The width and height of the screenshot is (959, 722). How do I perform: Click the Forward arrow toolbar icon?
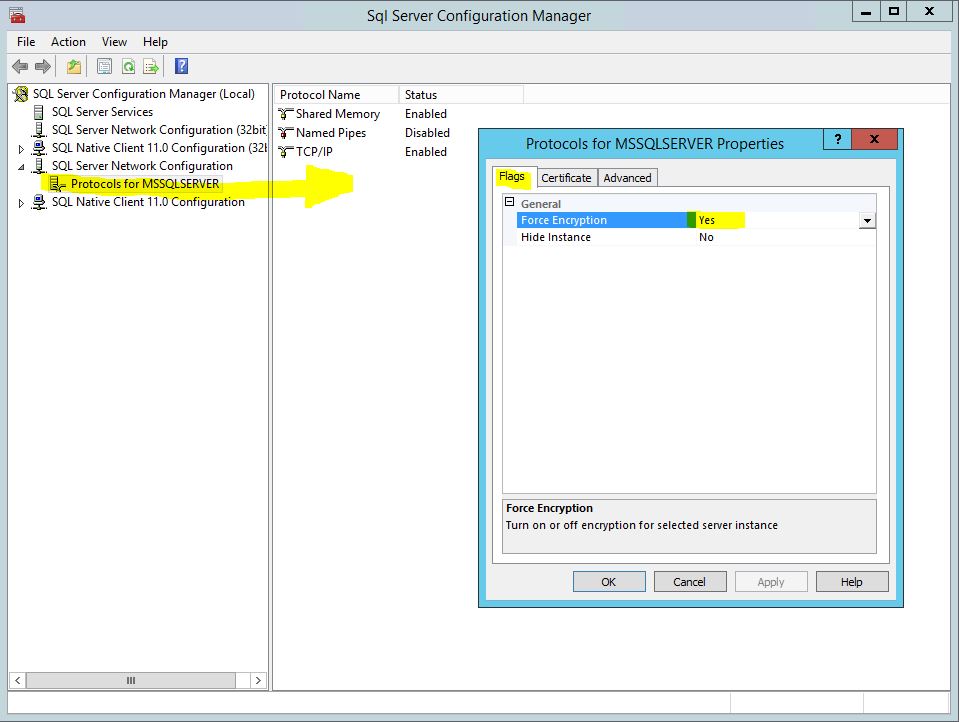coord(43,66)
